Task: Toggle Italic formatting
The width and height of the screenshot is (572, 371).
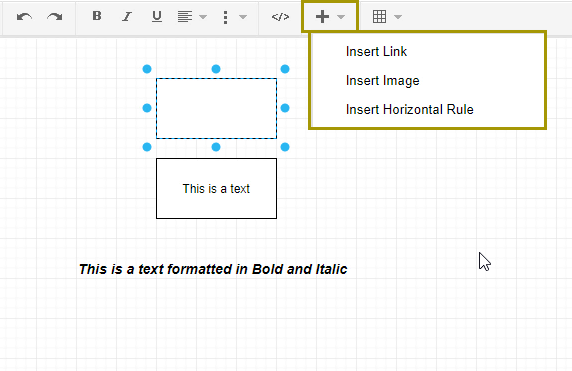Action: (x=127, y=16)
